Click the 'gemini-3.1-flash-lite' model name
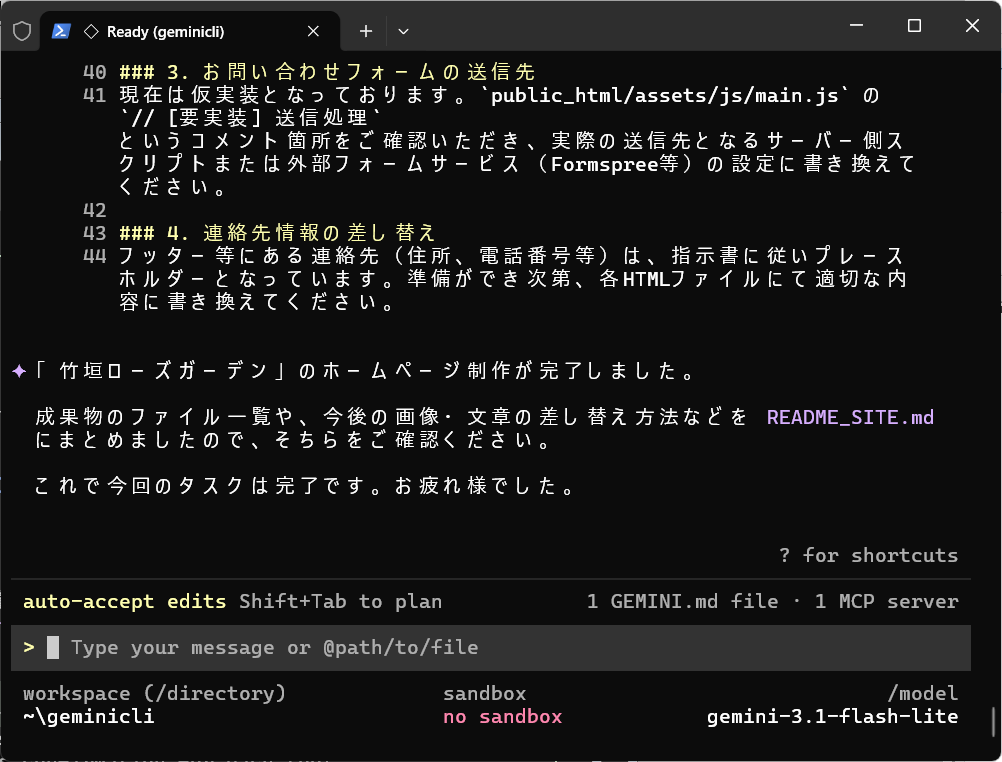The image size is (1002, 762). click(x=833, y=717)
